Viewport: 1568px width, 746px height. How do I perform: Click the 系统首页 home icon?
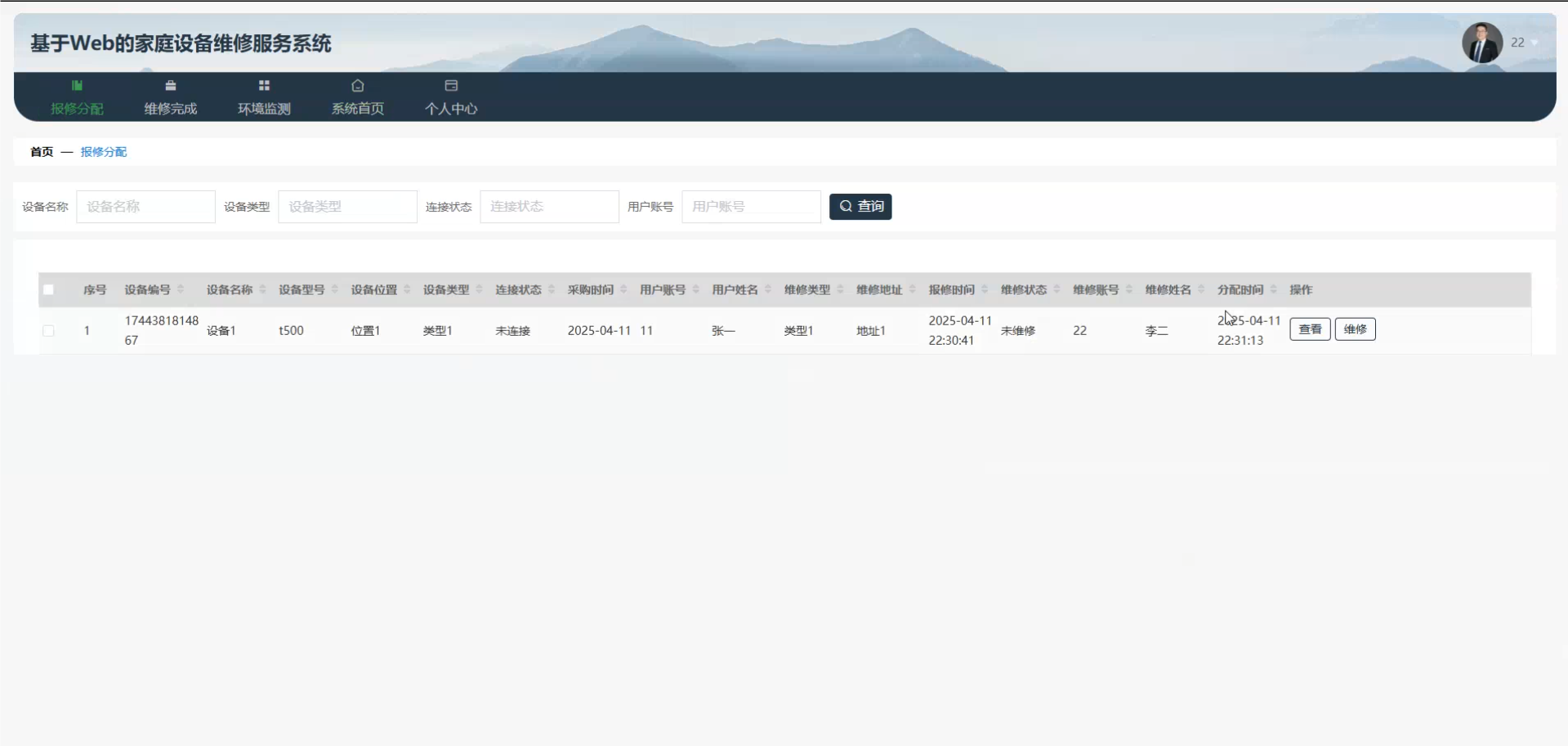coord(357,85)
